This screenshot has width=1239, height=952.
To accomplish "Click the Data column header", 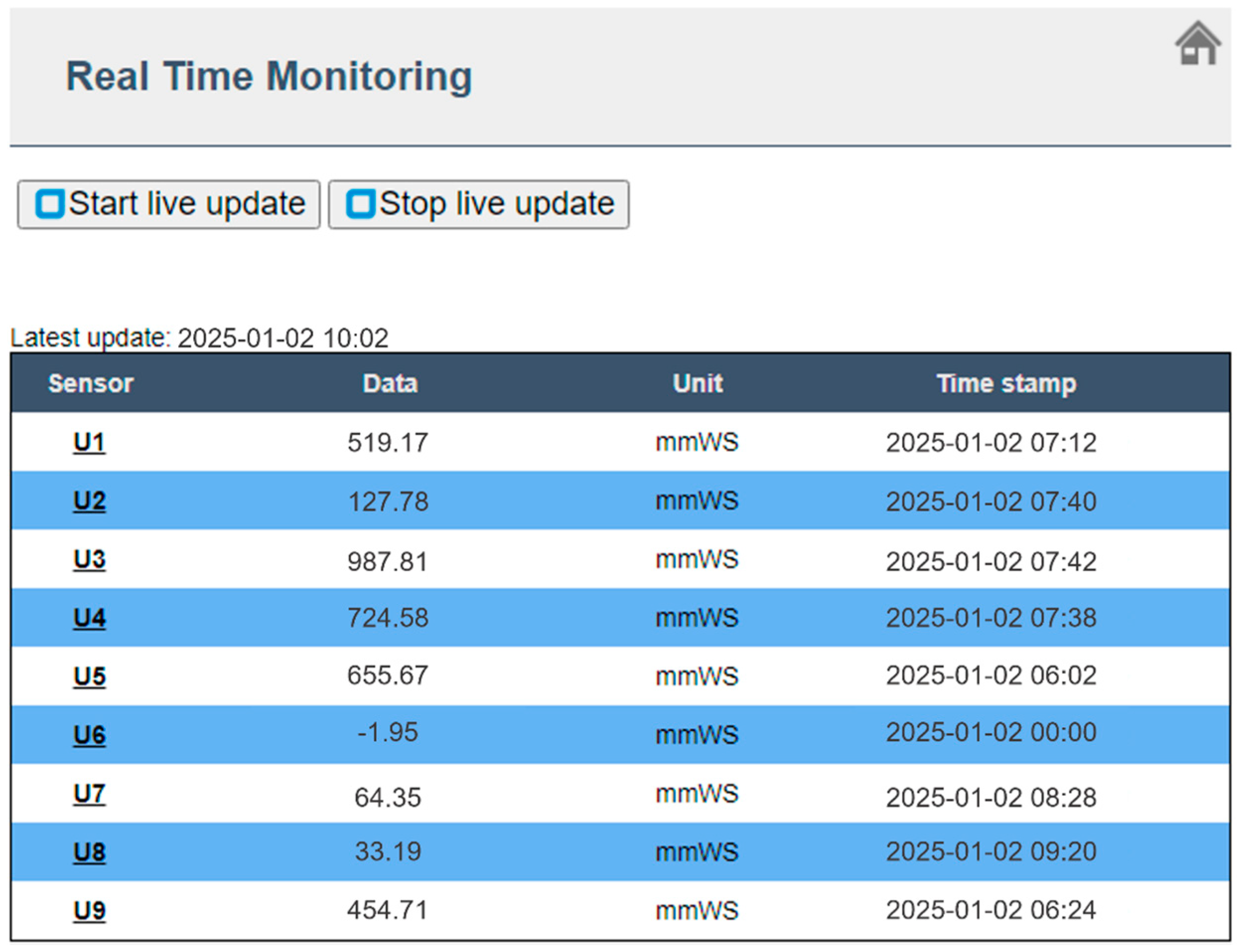I will (390, 384).
